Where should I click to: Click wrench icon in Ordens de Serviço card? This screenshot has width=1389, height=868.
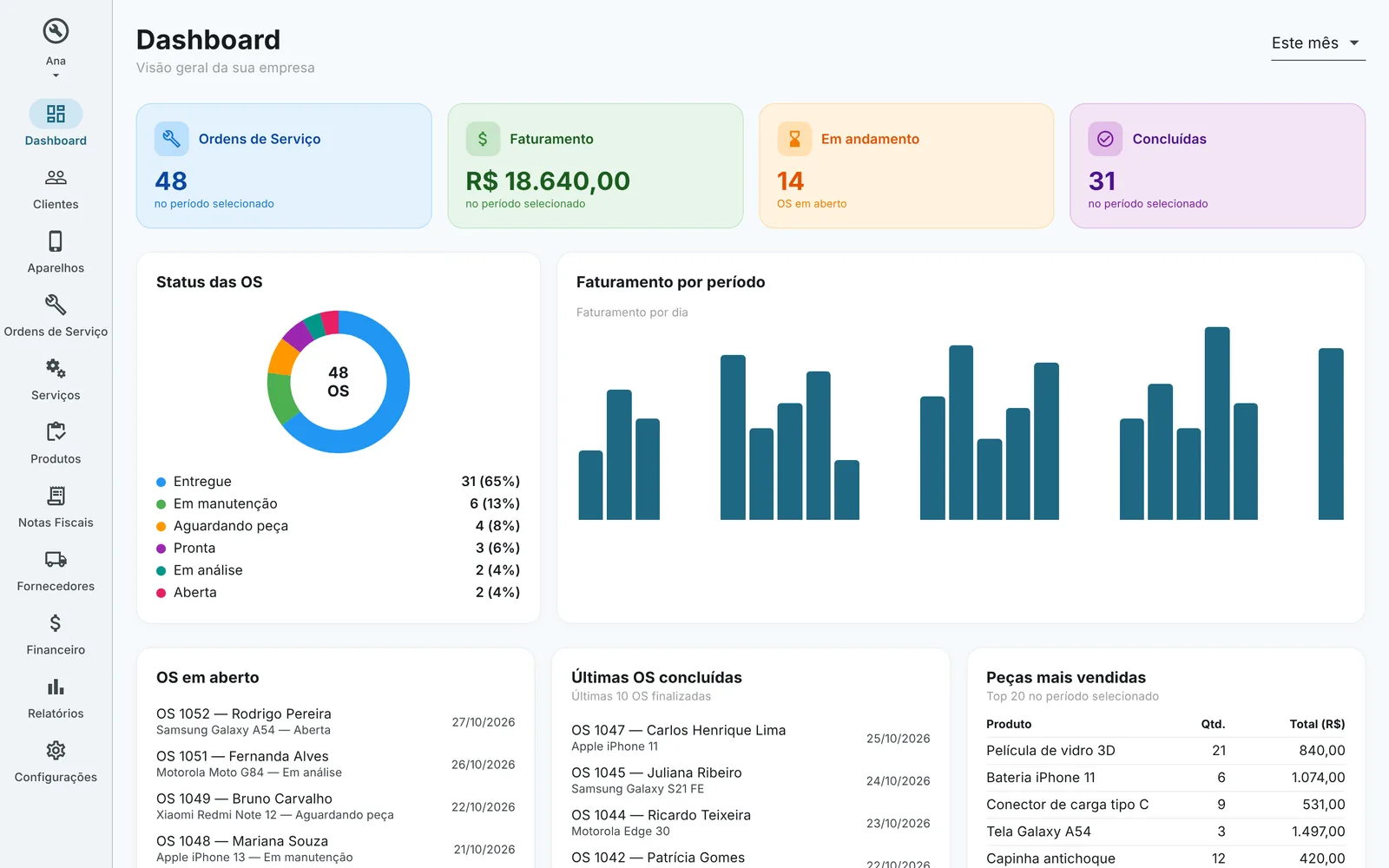point(171,139)
